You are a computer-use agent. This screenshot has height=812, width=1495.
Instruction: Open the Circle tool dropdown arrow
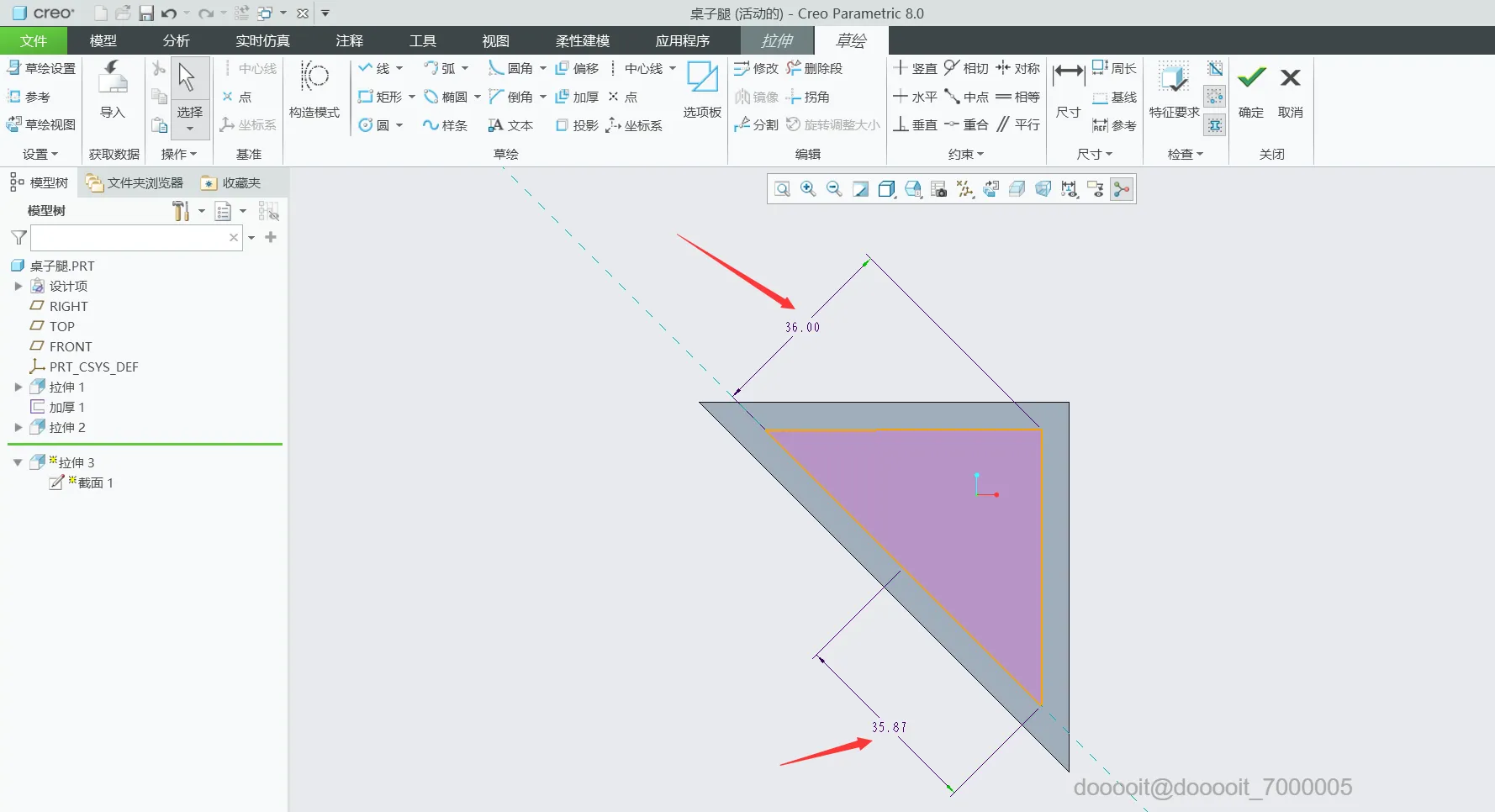399,125
